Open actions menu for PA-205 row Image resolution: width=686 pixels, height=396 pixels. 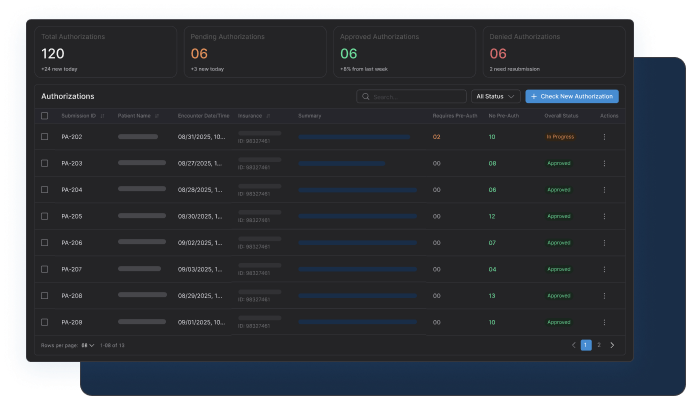click(x=604, y=216)
